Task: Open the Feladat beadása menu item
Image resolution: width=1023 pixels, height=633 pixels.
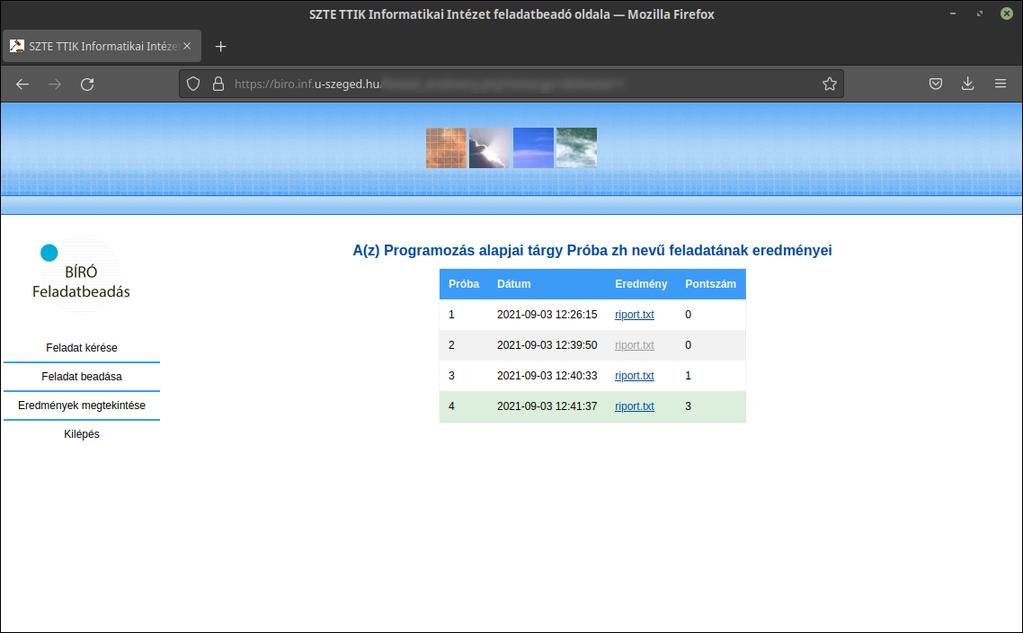Action: pos(82,377)
